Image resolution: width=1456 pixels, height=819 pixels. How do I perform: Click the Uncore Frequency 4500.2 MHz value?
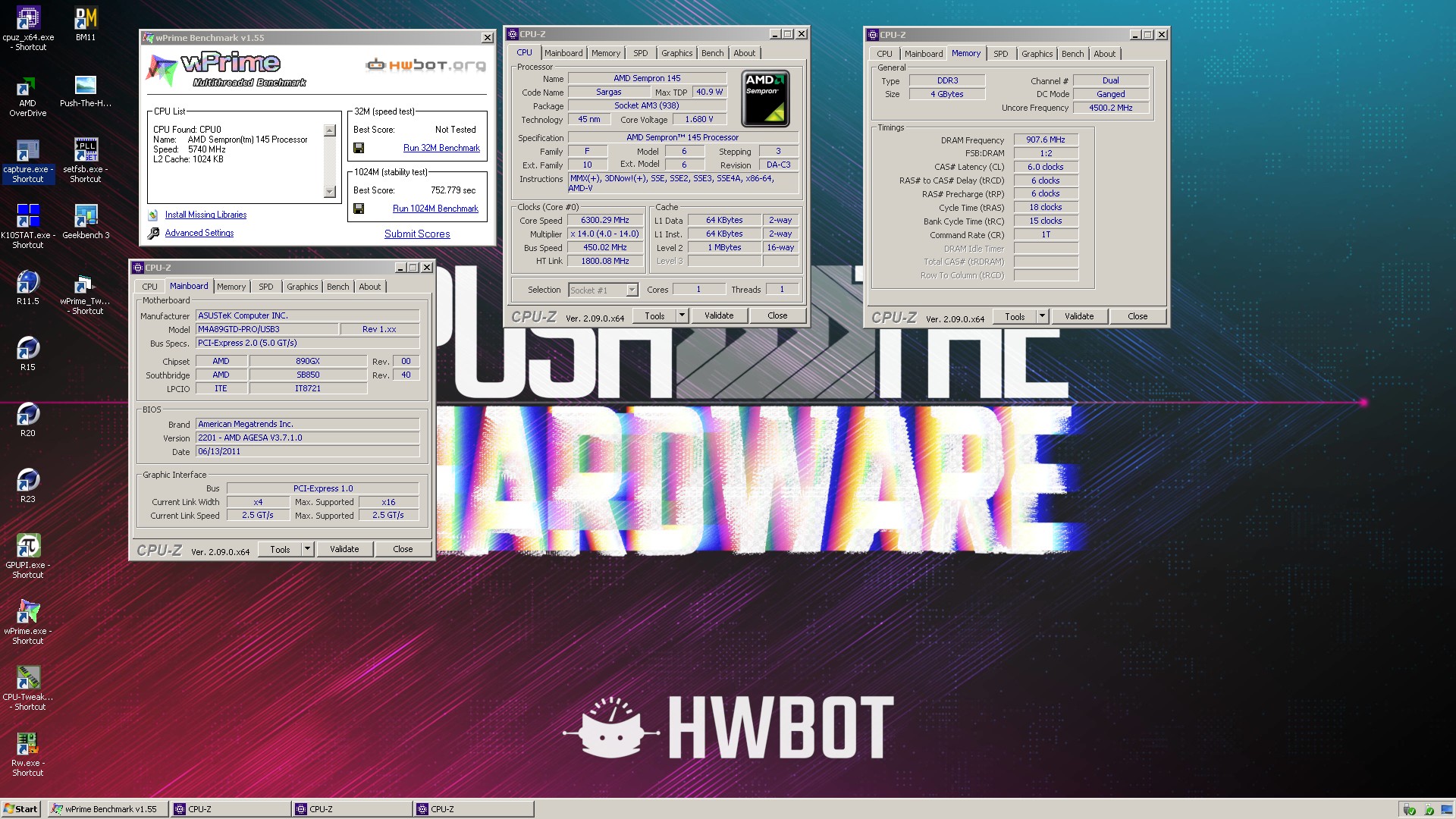point(1111,108)
